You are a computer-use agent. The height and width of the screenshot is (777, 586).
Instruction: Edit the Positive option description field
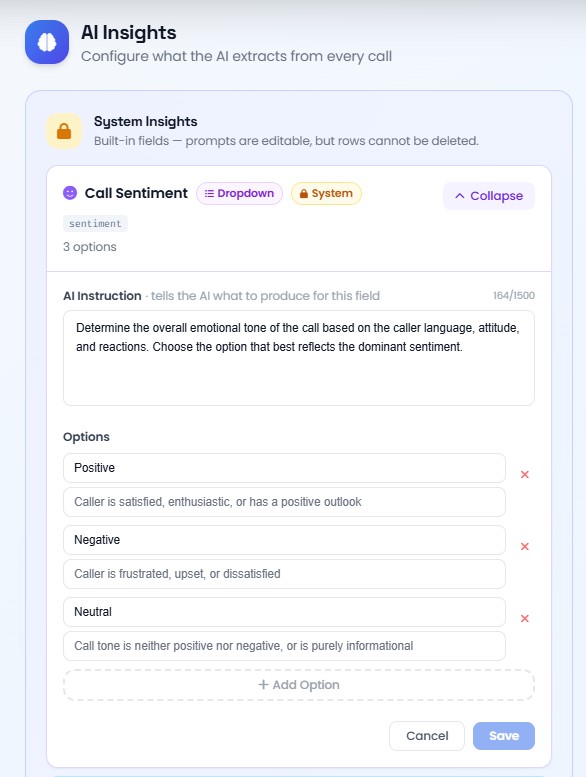tap(284, 502)
